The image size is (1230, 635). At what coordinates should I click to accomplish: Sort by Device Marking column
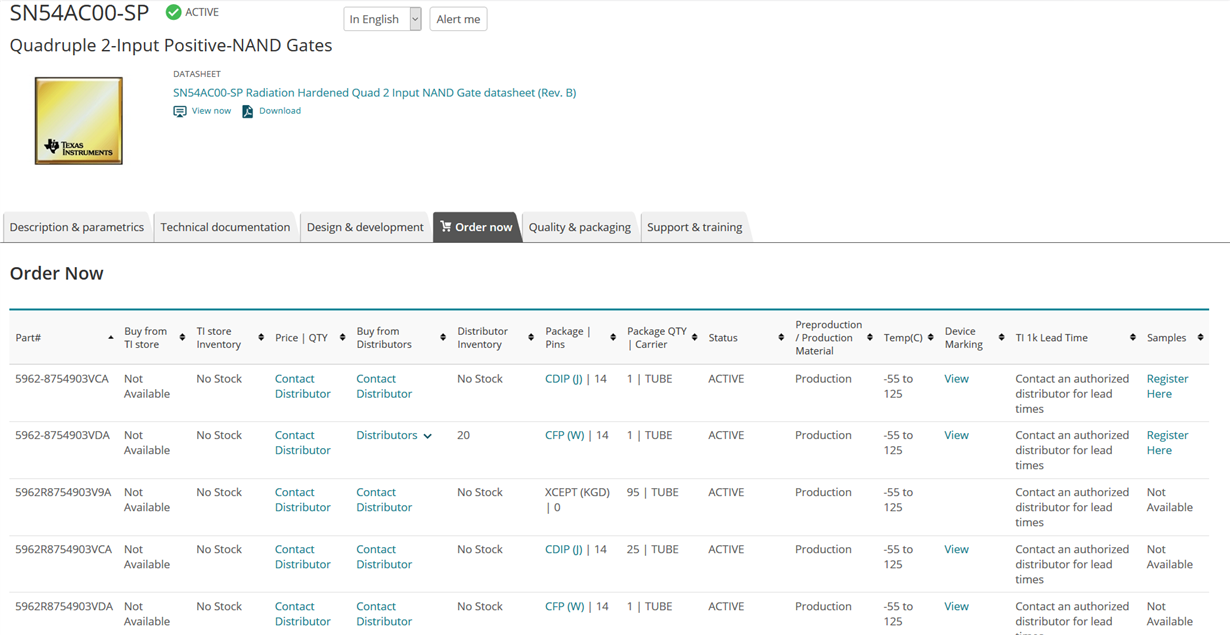(1001, 338)
